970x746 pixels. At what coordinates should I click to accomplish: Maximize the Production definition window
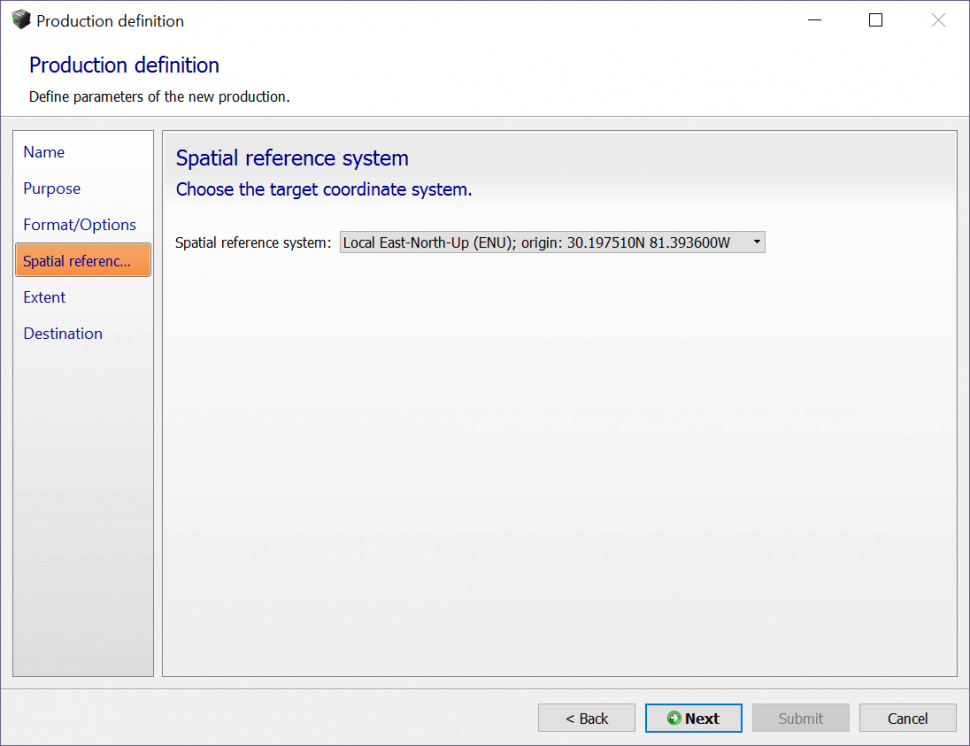point(875,20)
